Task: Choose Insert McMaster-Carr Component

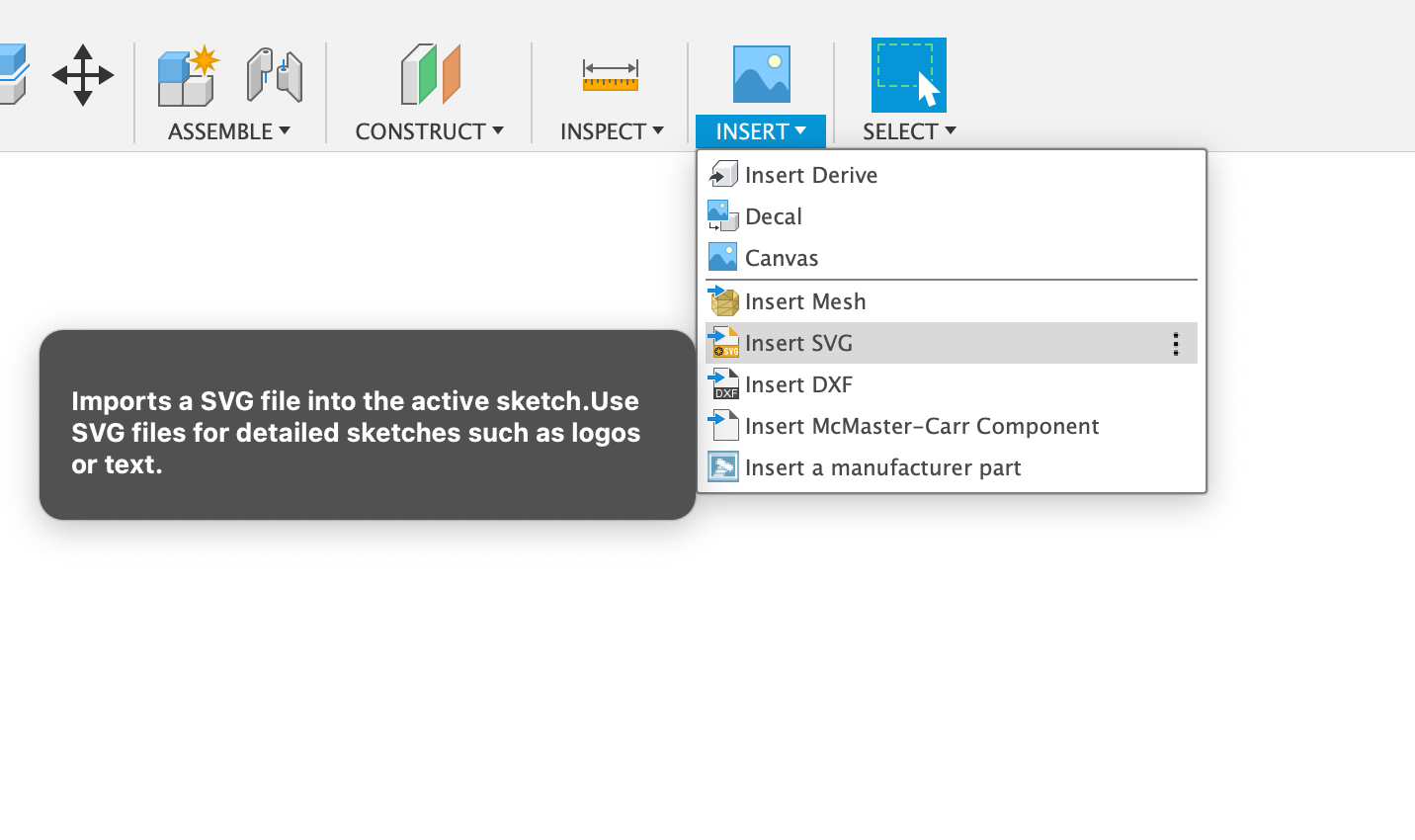Action: [921, 426]
